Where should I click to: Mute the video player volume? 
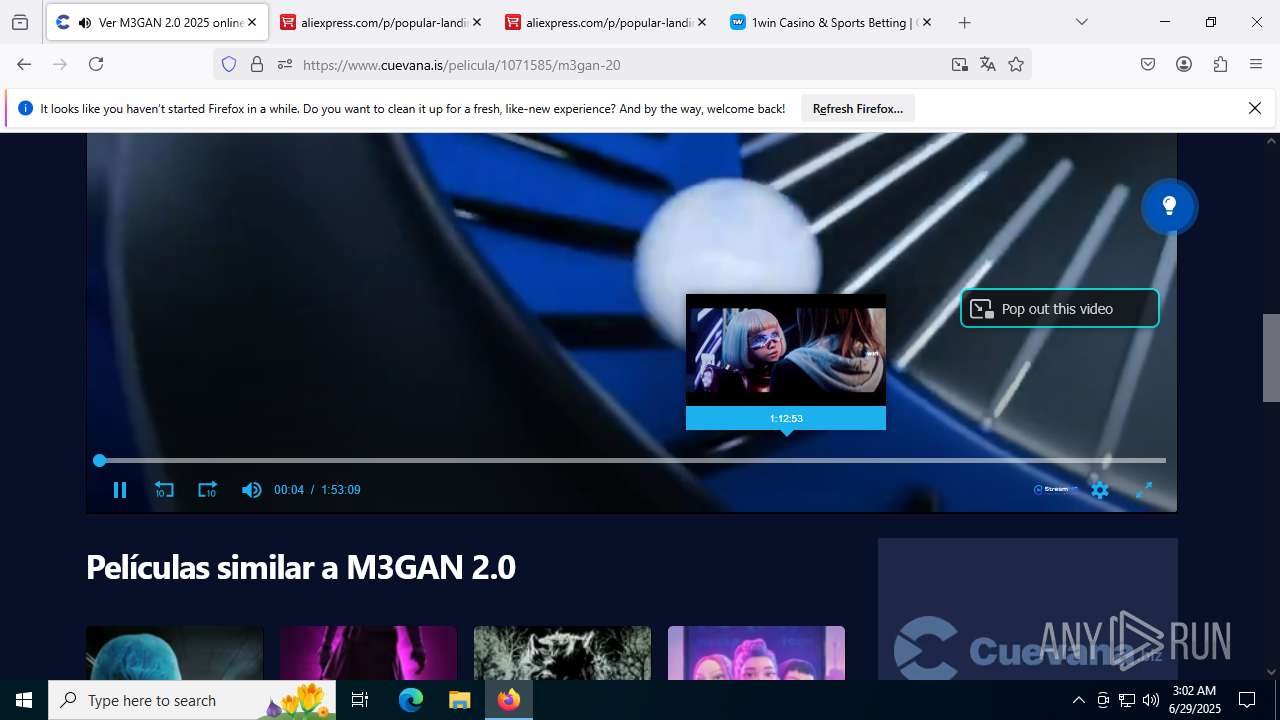point(251,490)
